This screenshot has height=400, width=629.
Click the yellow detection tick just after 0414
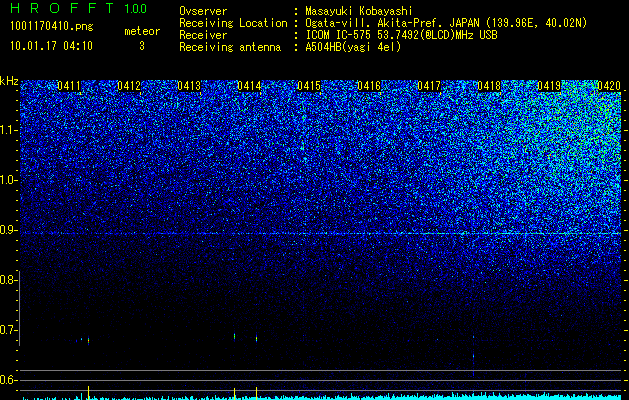(256, 393)
